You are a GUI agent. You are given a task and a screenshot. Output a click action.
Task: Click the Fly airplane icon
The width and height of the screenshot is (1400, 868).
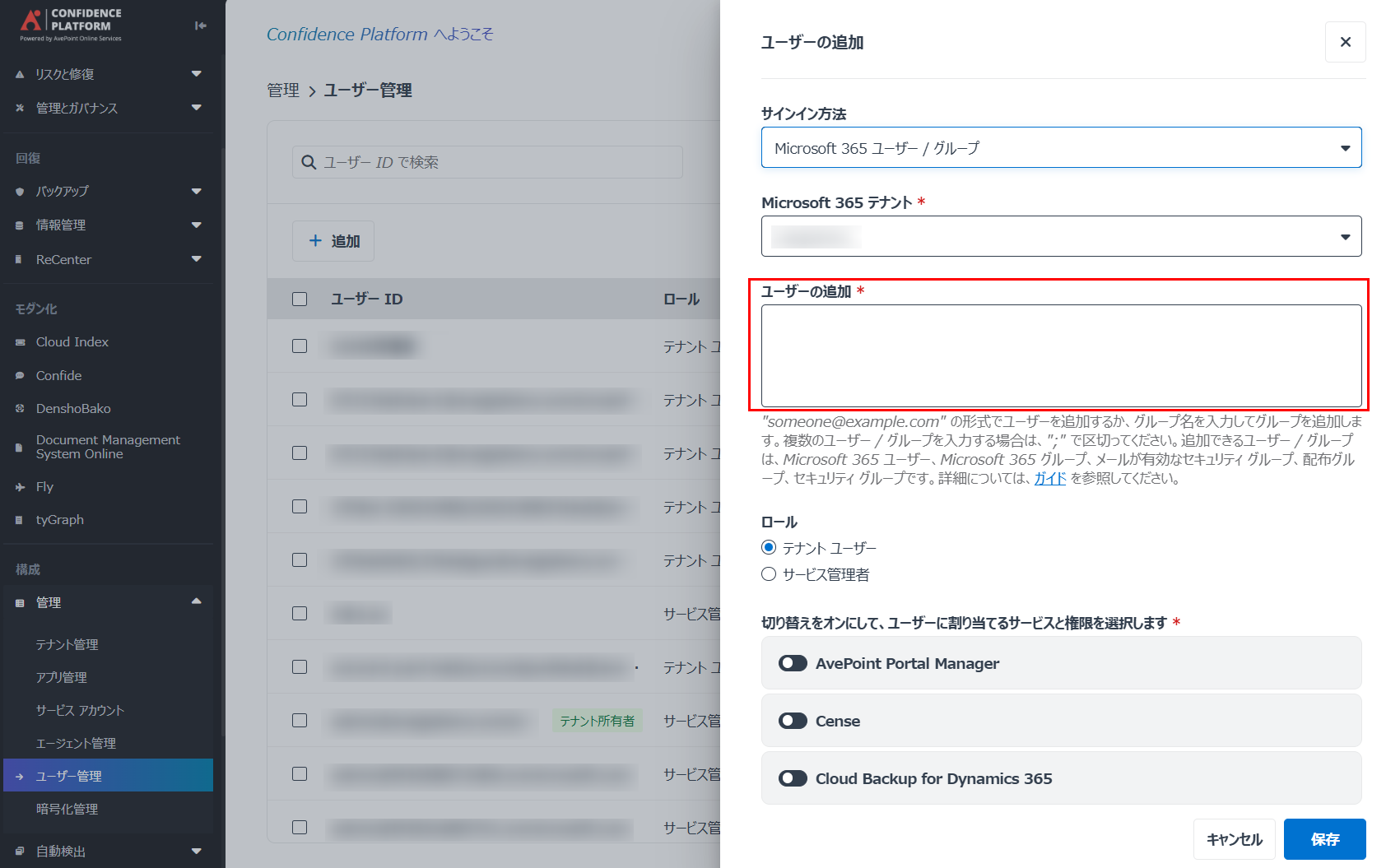coord(20,487)
